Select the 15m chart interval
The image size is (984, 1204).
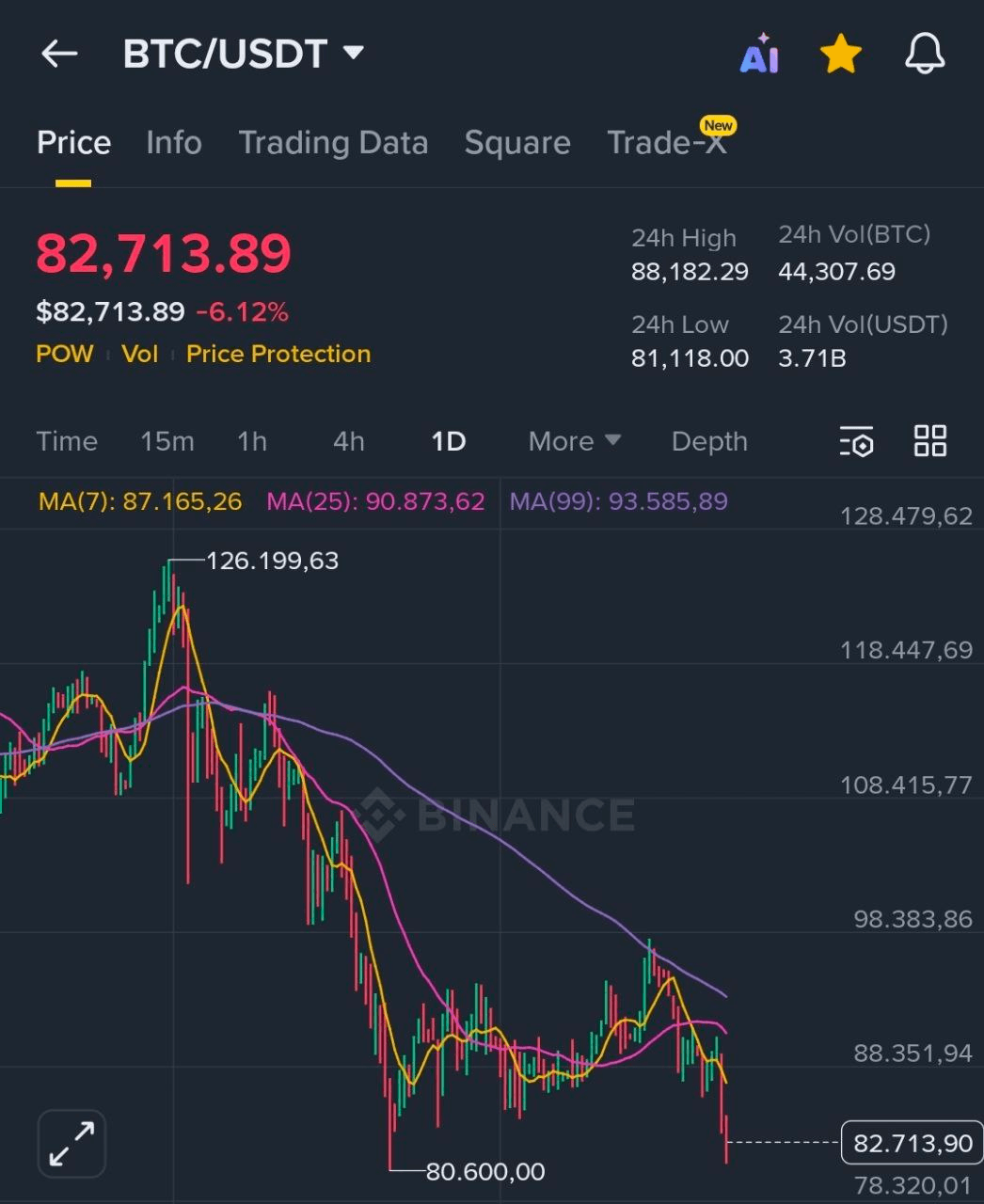(167, 441)
